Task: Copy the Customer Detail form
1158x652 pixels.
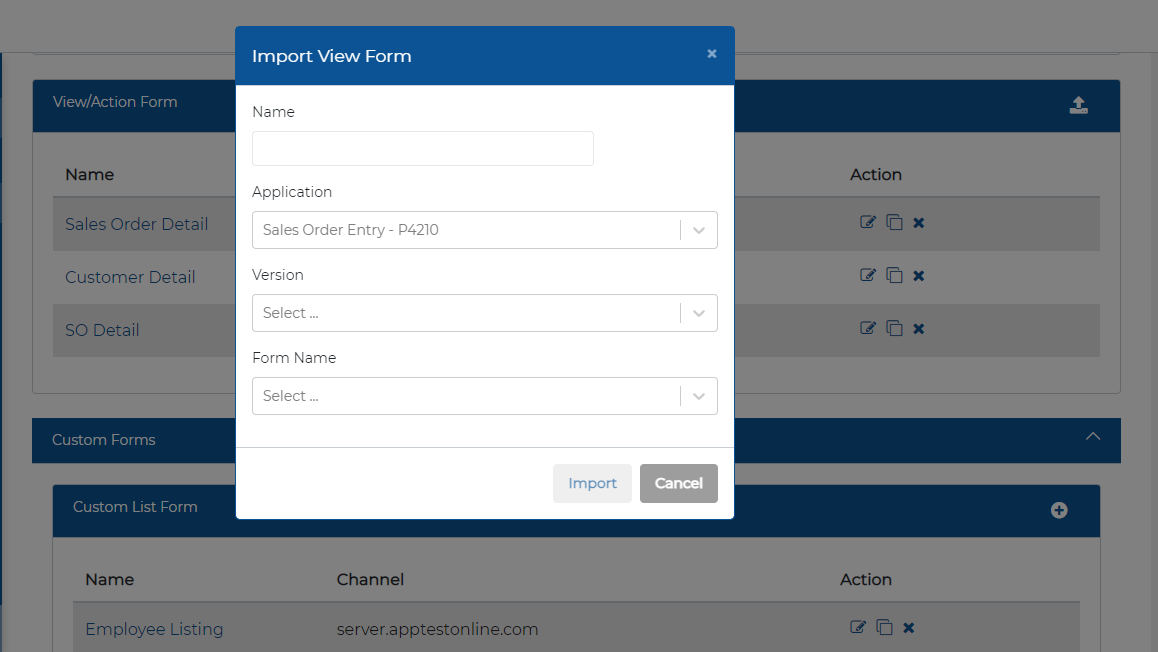Action: pos(894,275)
